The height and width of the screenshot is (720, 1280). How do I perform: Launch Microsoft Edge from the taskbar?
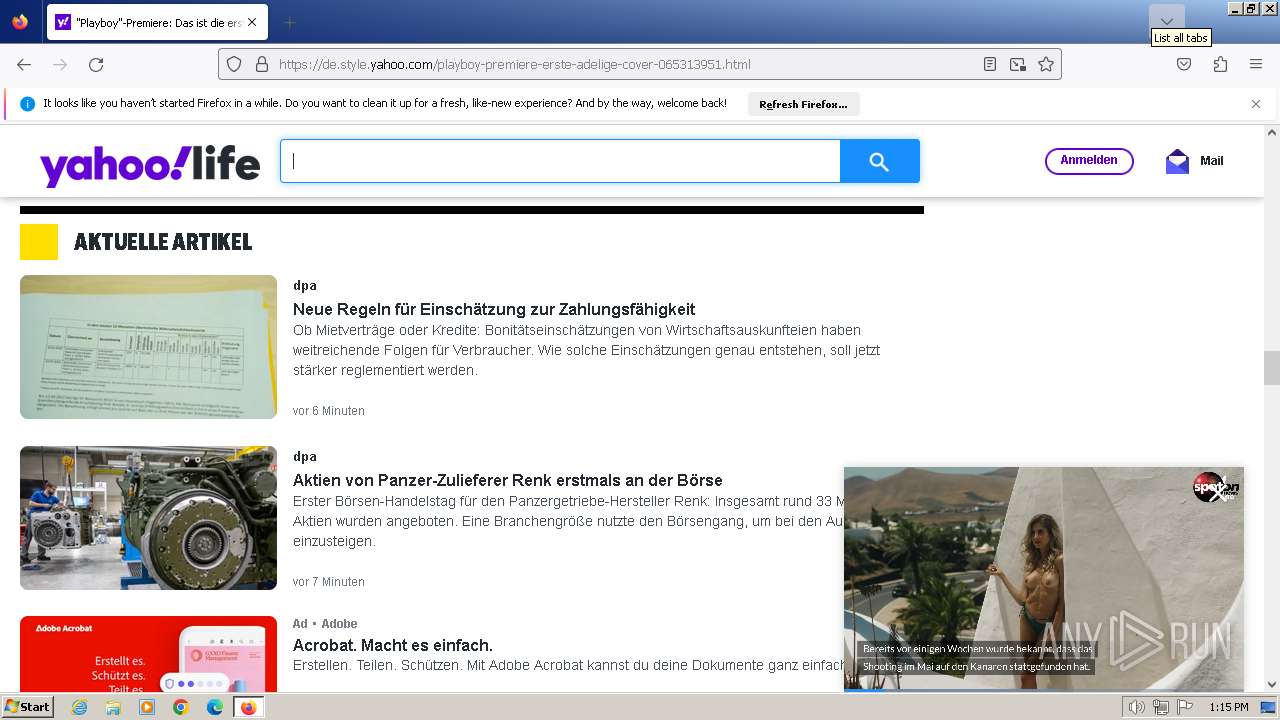click(x=215, y=707)
